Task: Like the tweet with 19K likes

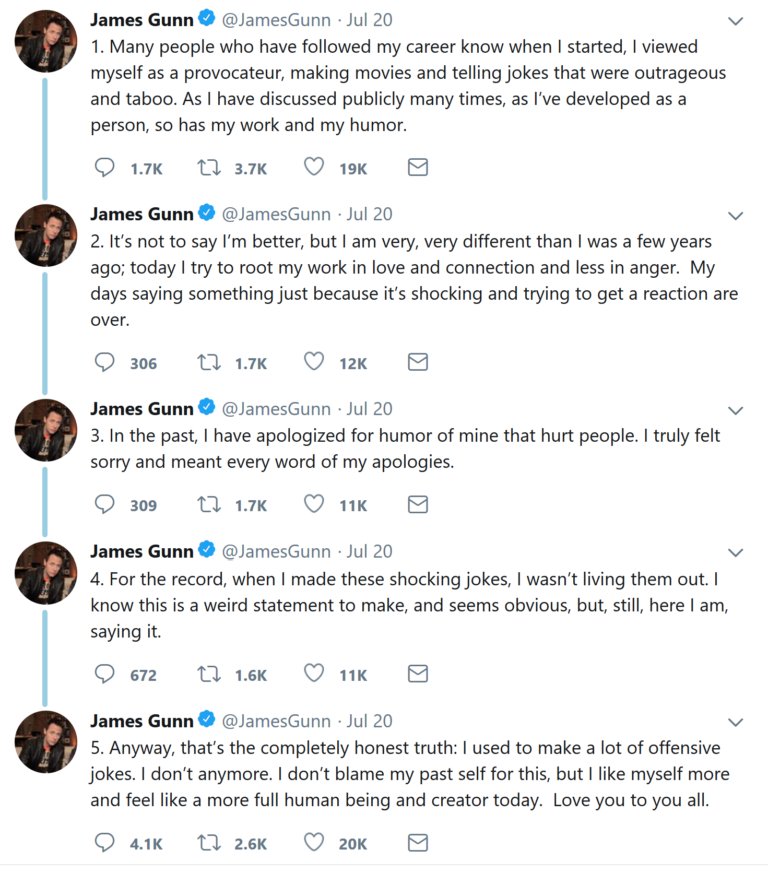Action: [314, 168]
